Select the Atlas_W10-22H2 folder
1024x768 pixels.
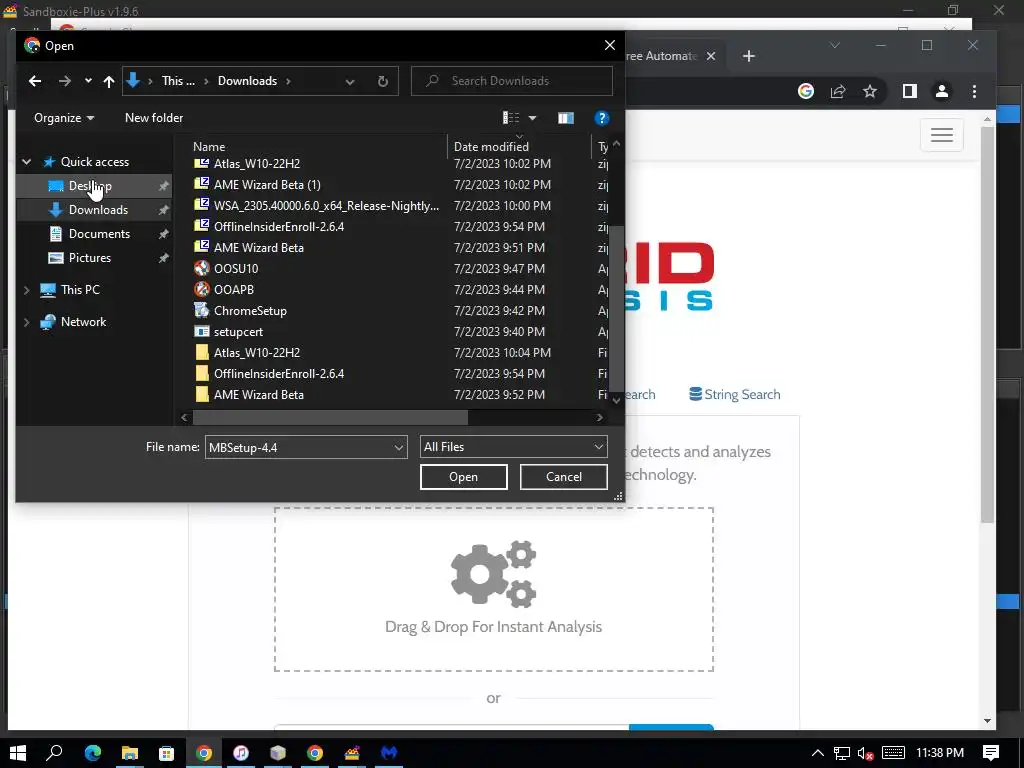257,353
